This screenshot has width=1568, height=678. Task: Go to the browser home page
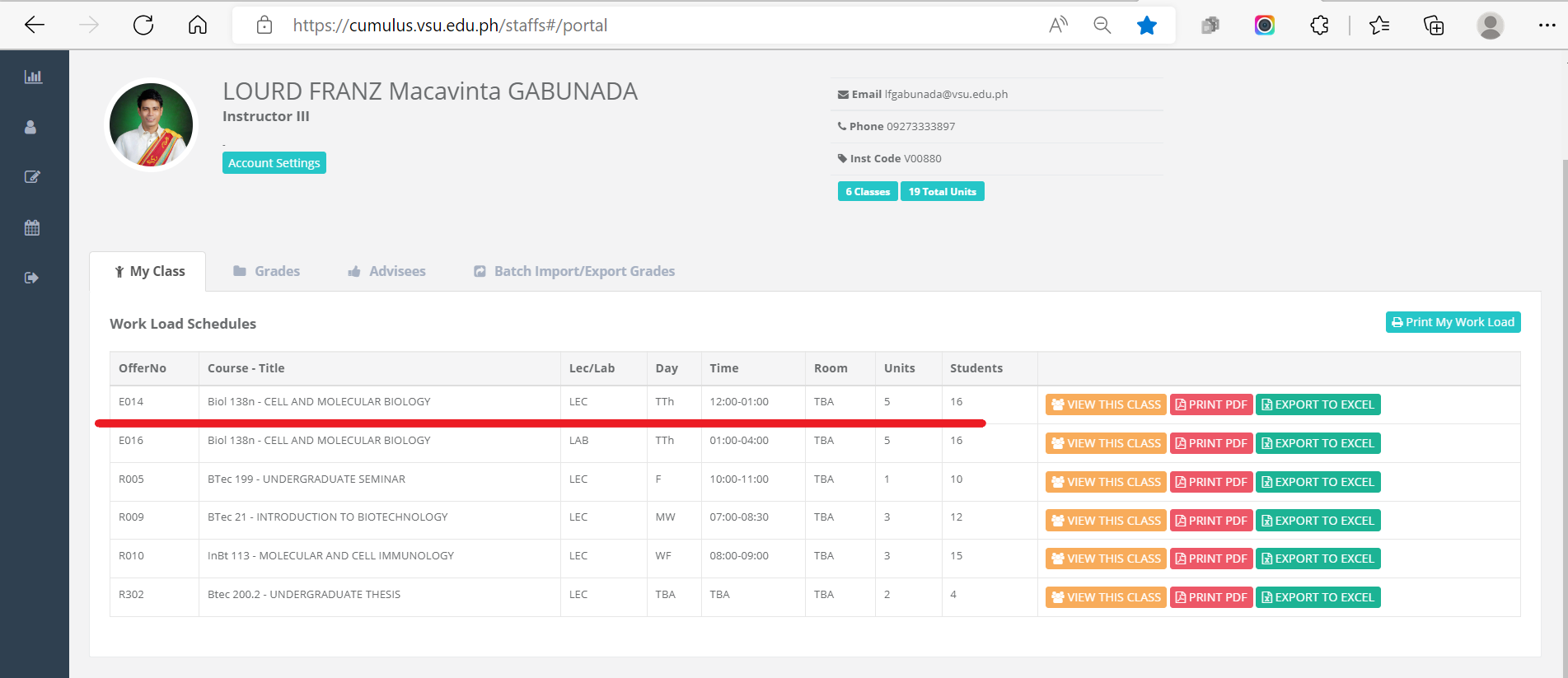[198, 26]
